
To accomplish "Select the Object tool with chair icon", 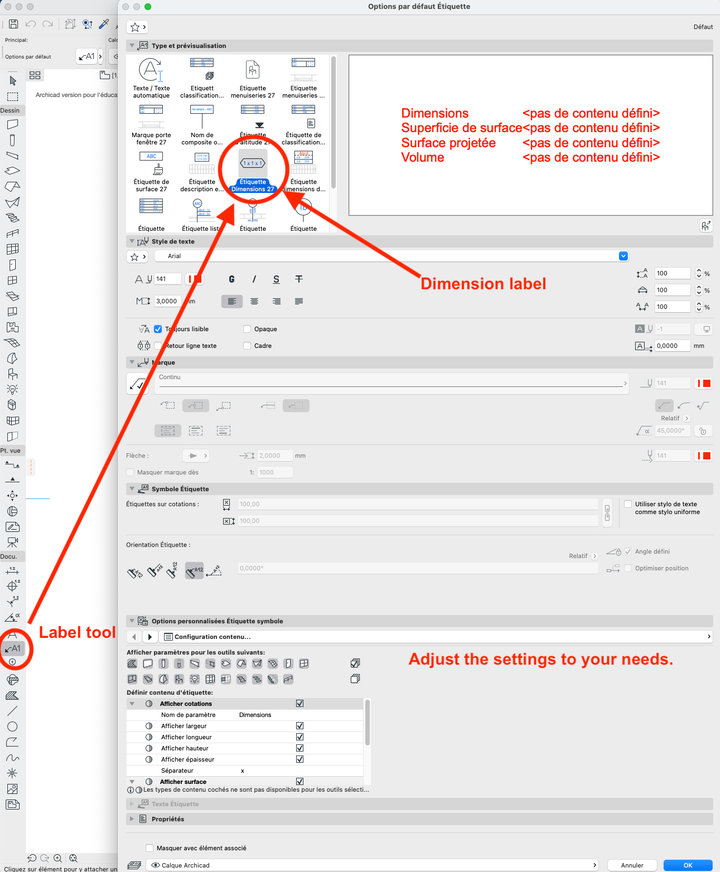I will click(x=12, y=374).
